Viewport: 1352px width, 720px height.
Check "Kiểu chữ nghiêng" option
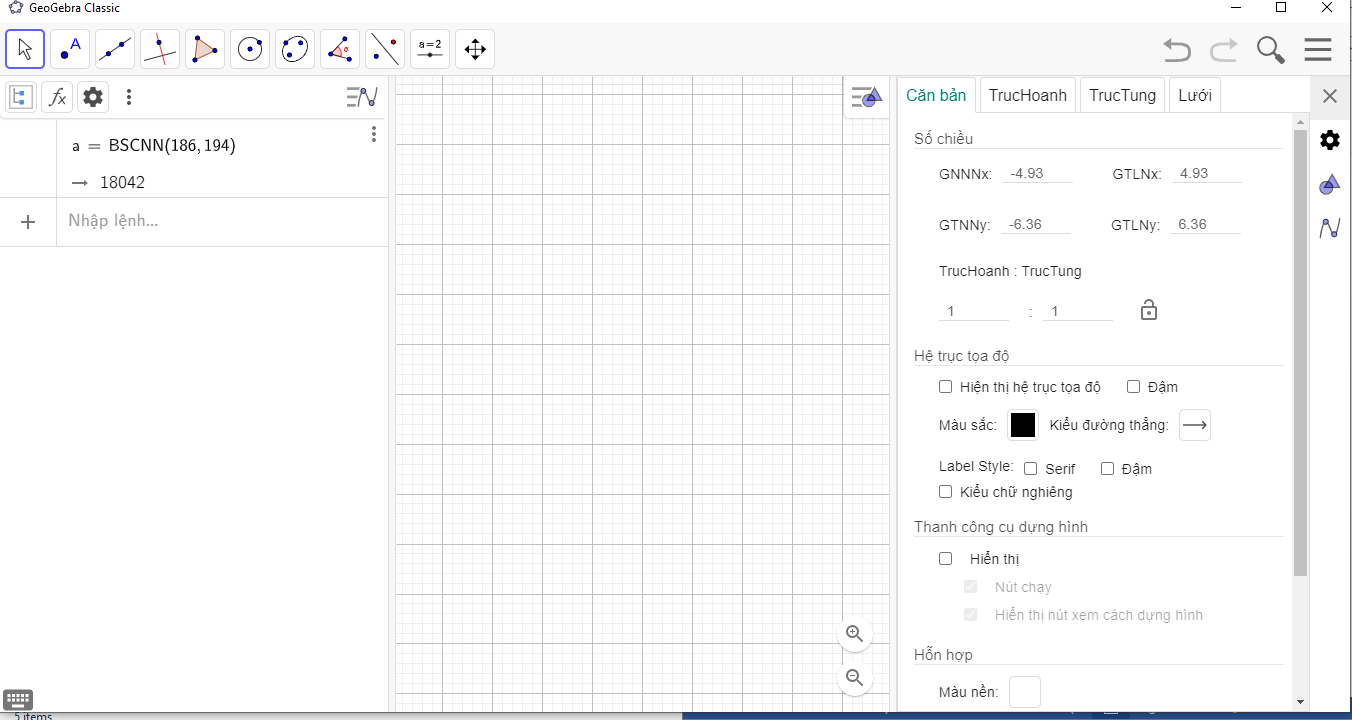946,492
